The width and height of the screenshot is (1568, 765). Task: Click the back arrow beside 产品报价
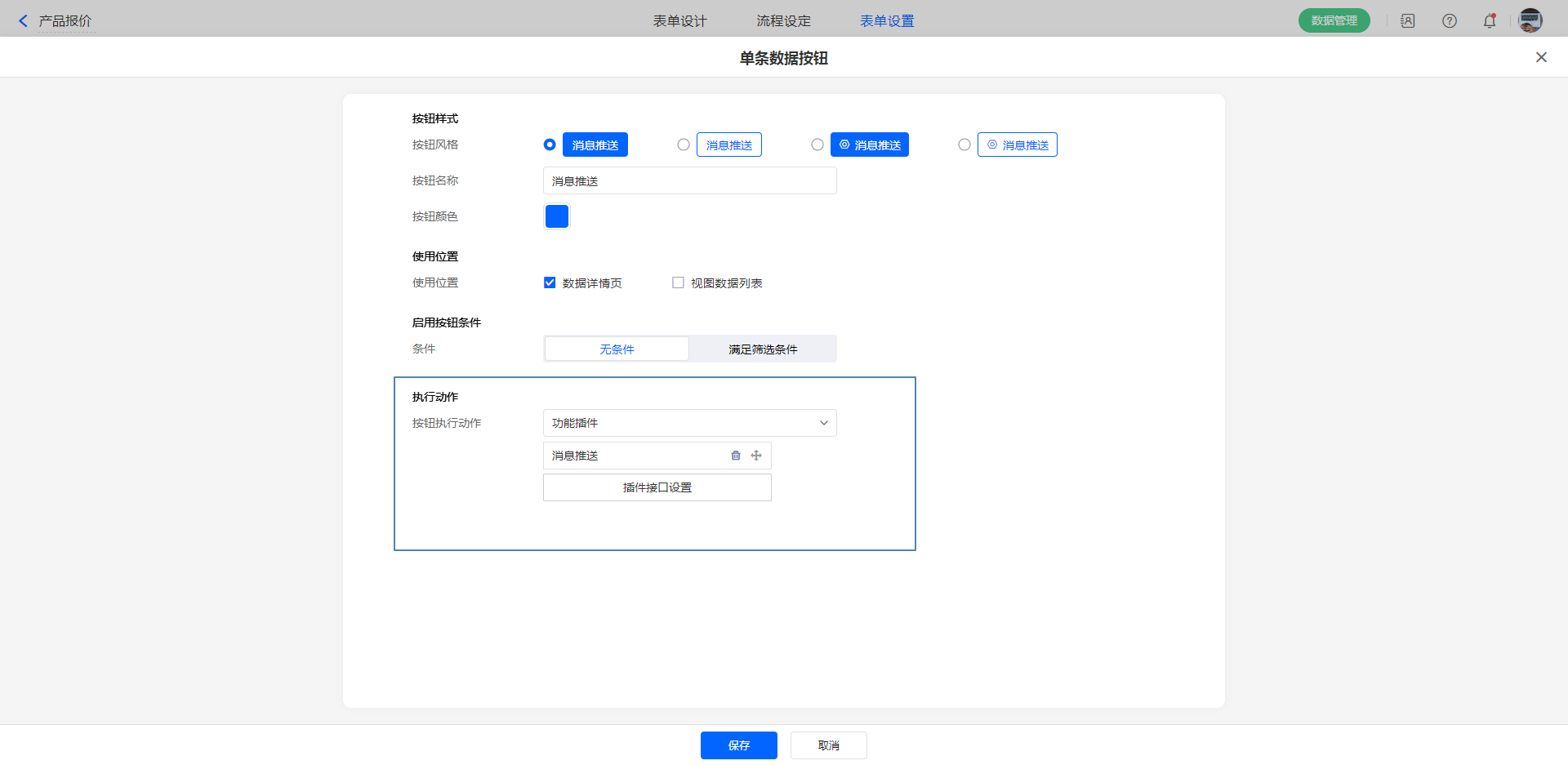coord(23,21)
